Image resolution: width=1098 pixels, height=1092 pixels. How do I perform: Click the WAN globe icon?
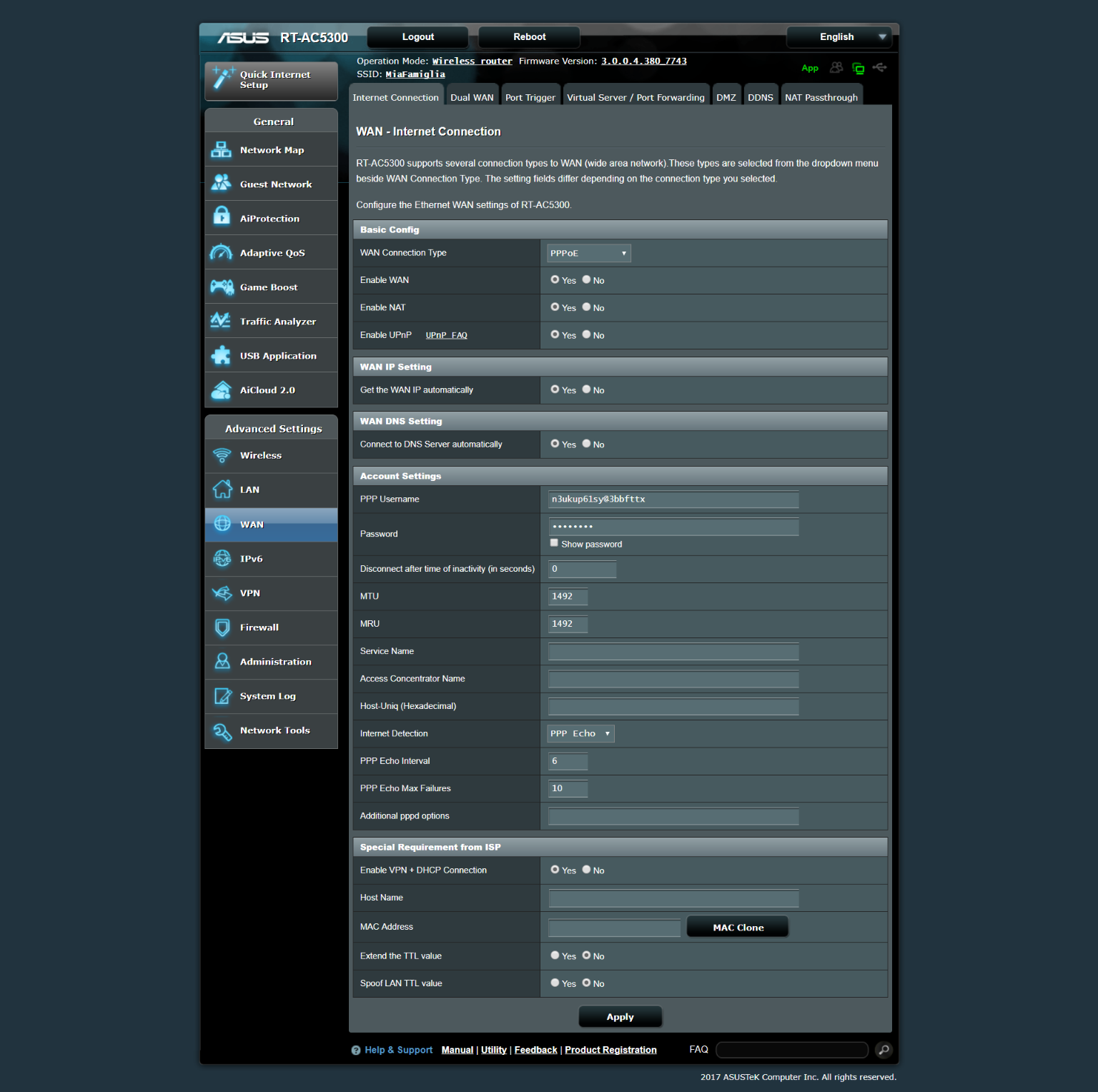(x=222, y=523)
